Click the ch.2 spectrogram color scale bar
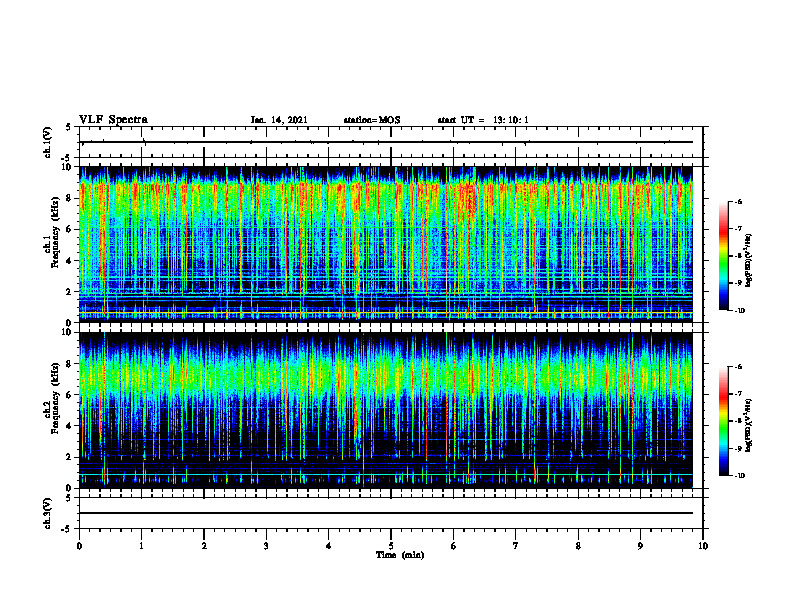792x612 pixels. point(723,421)
